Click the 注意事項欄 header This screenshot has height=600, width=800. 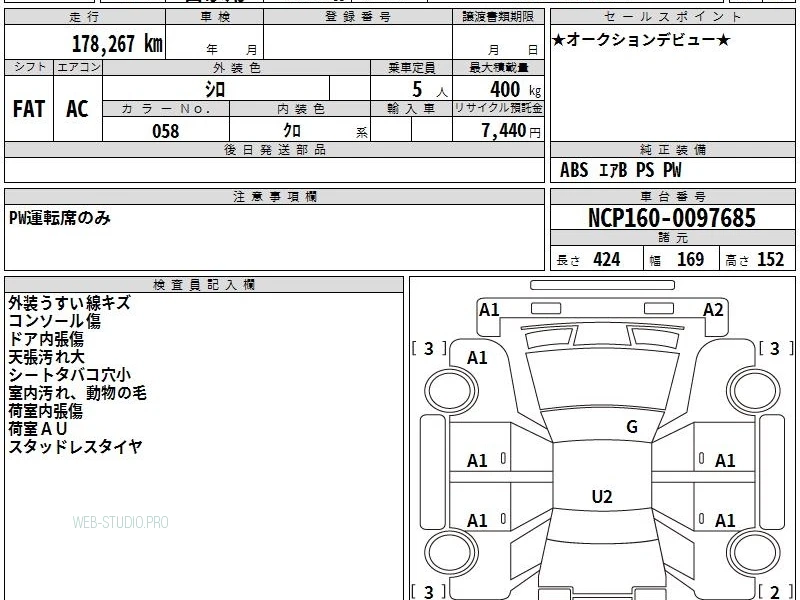click(274, 197)
